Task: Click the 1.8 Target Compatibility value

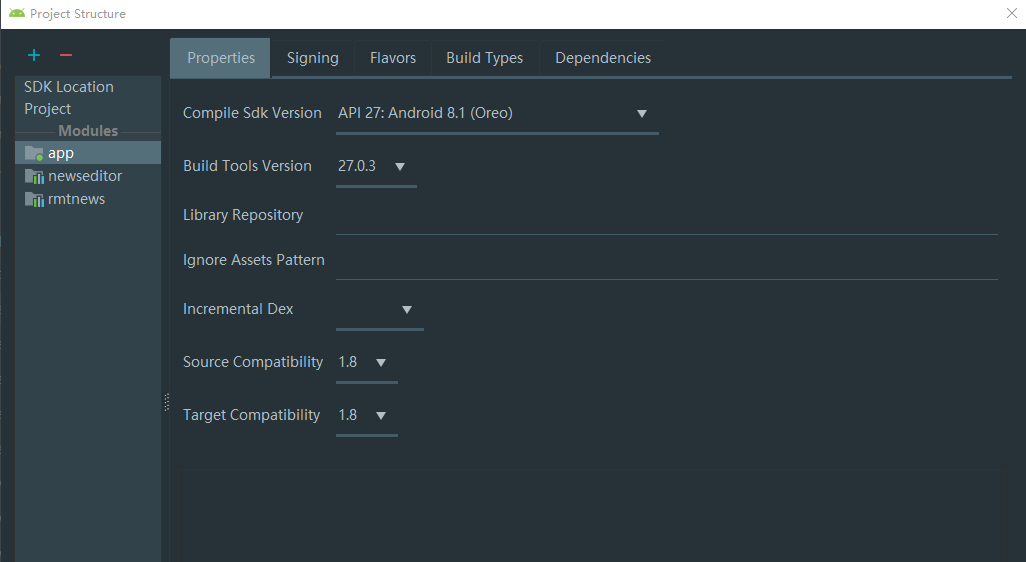Action: pos(347,415)
